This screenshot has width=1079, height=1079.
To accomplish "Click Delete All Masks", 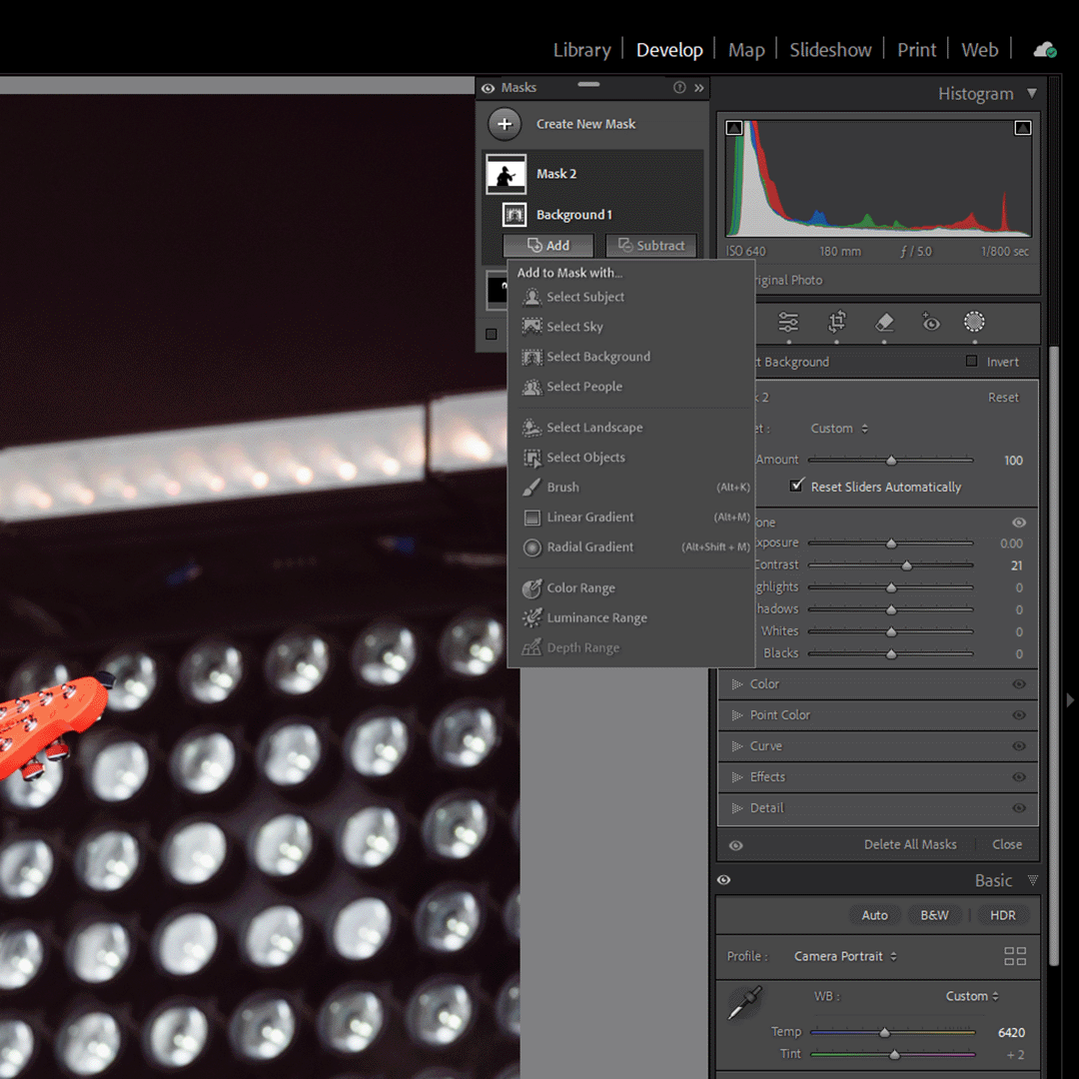I will coord(910,844).
